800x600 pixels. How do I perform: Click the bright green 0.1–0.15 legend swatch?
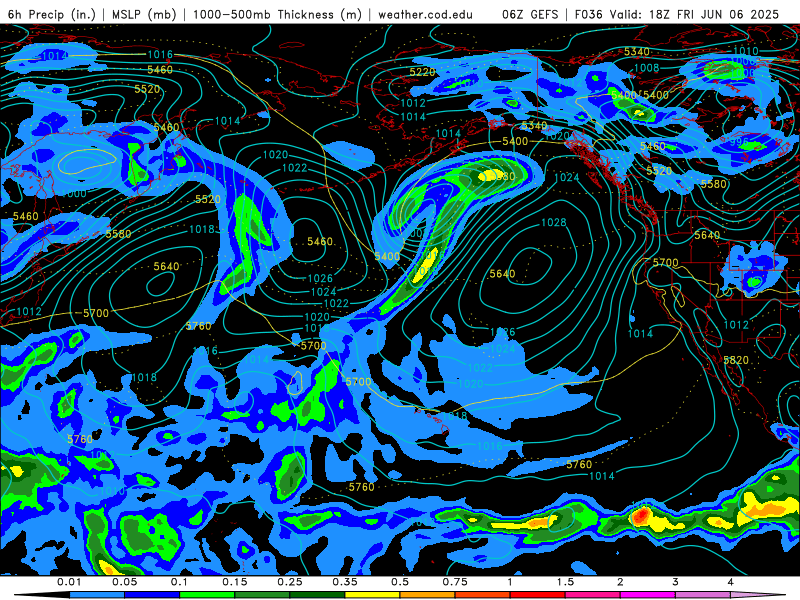click(207, 595)
